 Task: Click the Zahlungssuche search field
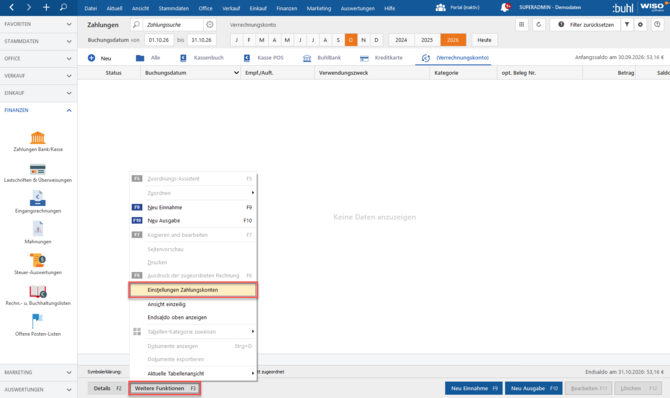tap(172, 25)
